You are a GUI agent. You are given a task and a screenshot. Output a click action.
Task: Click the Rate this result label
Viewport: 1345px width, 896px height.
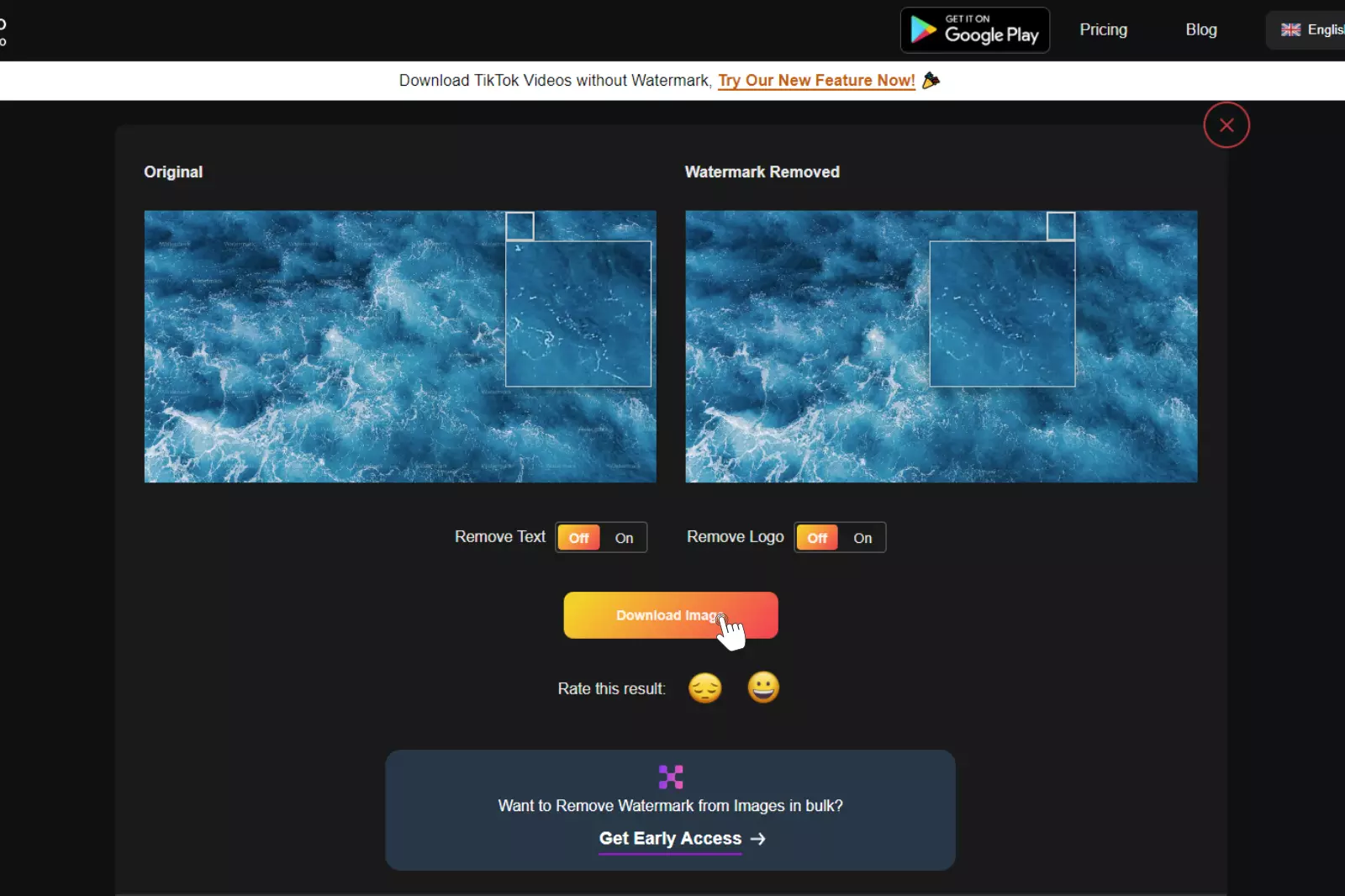point(612,688)
